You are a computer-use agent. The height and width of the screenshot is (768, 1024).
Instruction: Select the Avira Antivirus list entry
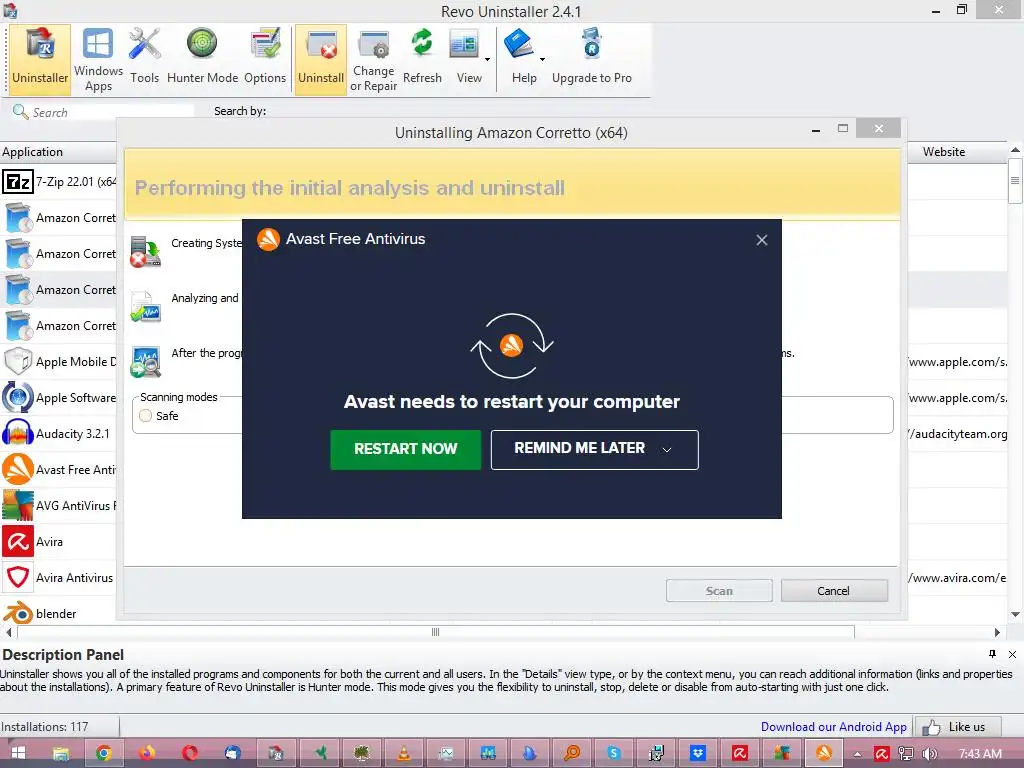(58, 577)
